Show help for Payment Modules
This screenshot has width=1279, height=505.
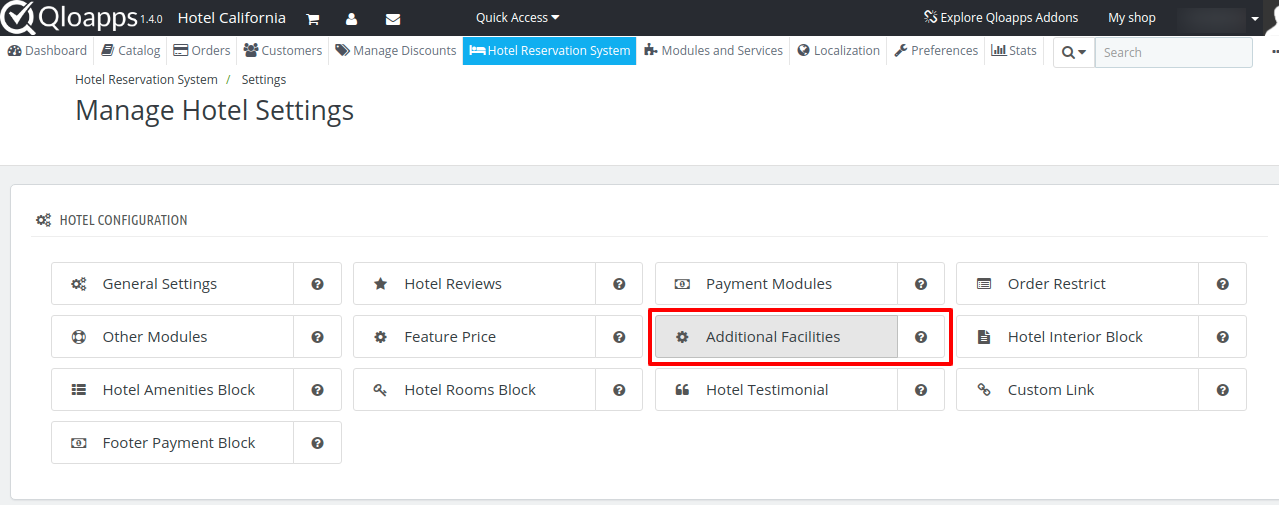pyautogui.click(x=921, y=284)
